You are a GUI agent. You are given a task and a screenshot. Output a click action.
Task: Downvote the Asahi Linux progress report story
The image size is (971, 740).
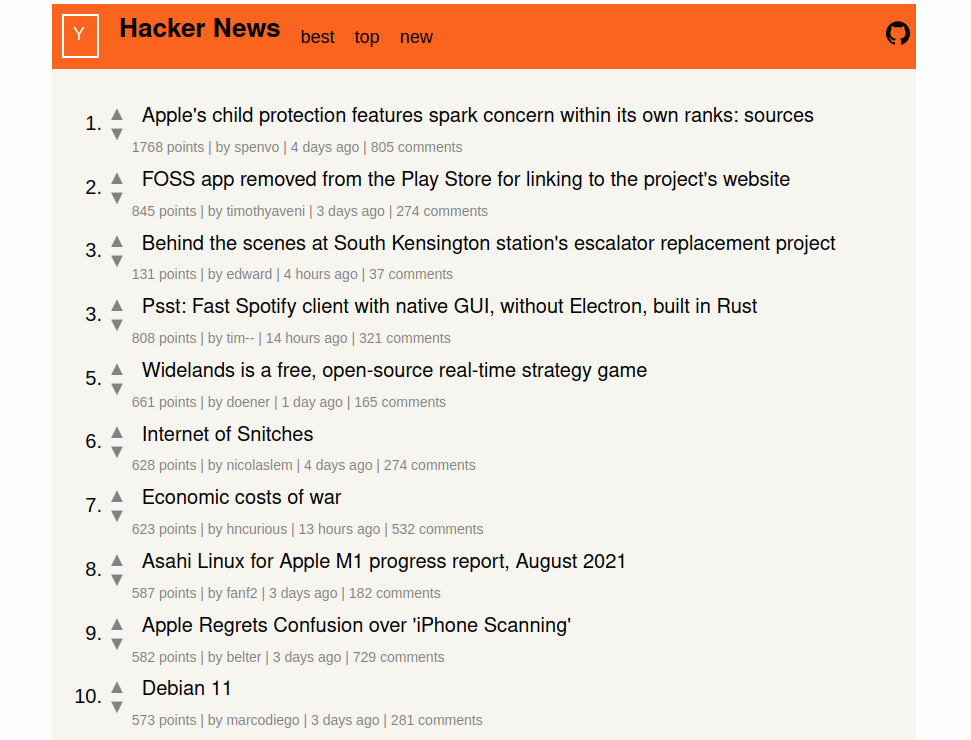[117, 580]
